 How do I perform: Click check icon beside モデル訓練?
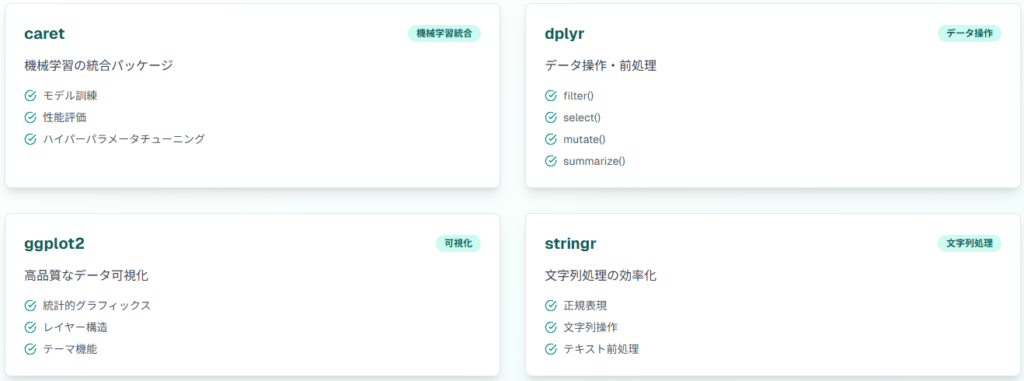30,95
